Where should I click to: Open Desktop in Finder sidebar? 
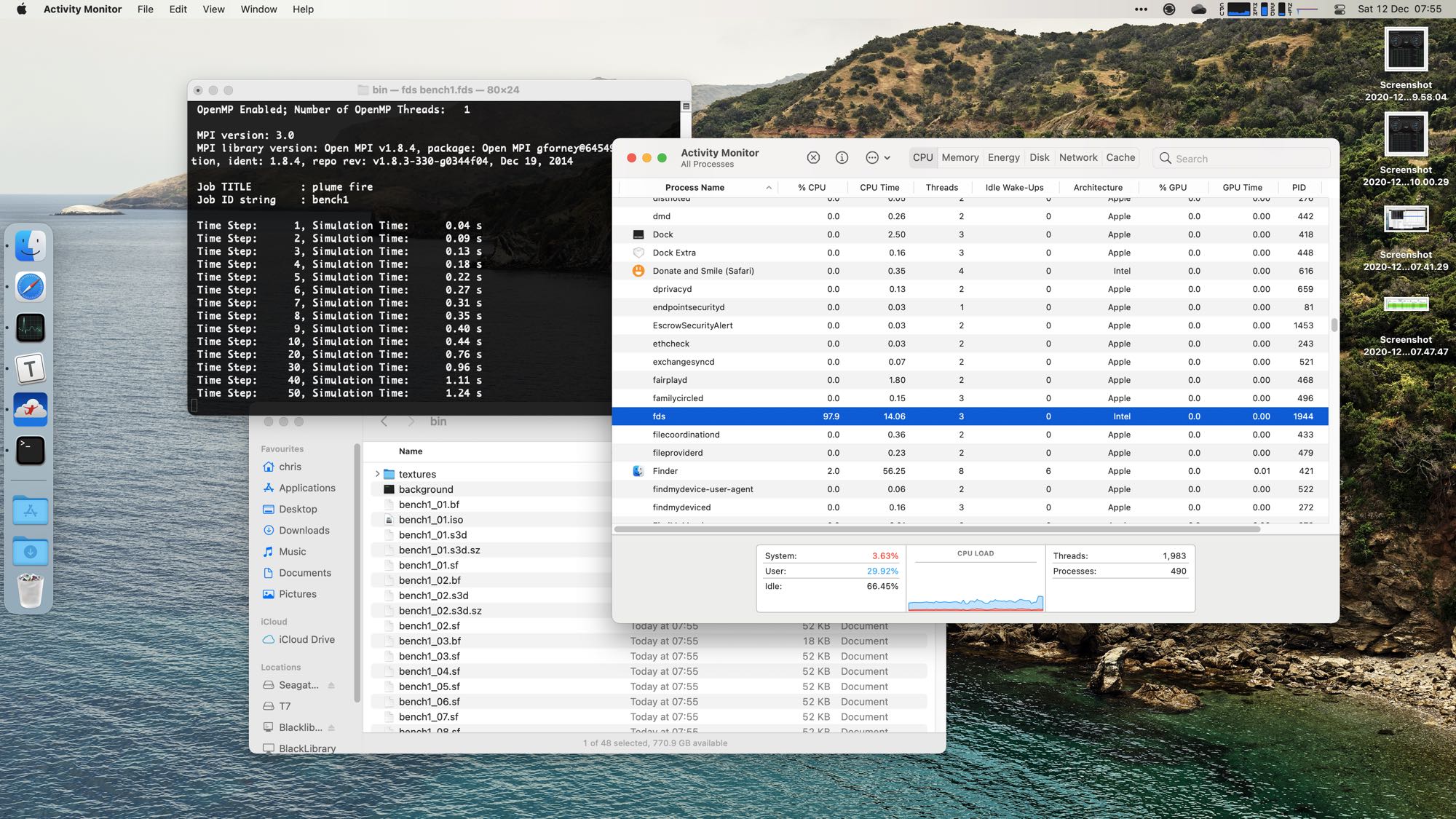pos(298,509)
